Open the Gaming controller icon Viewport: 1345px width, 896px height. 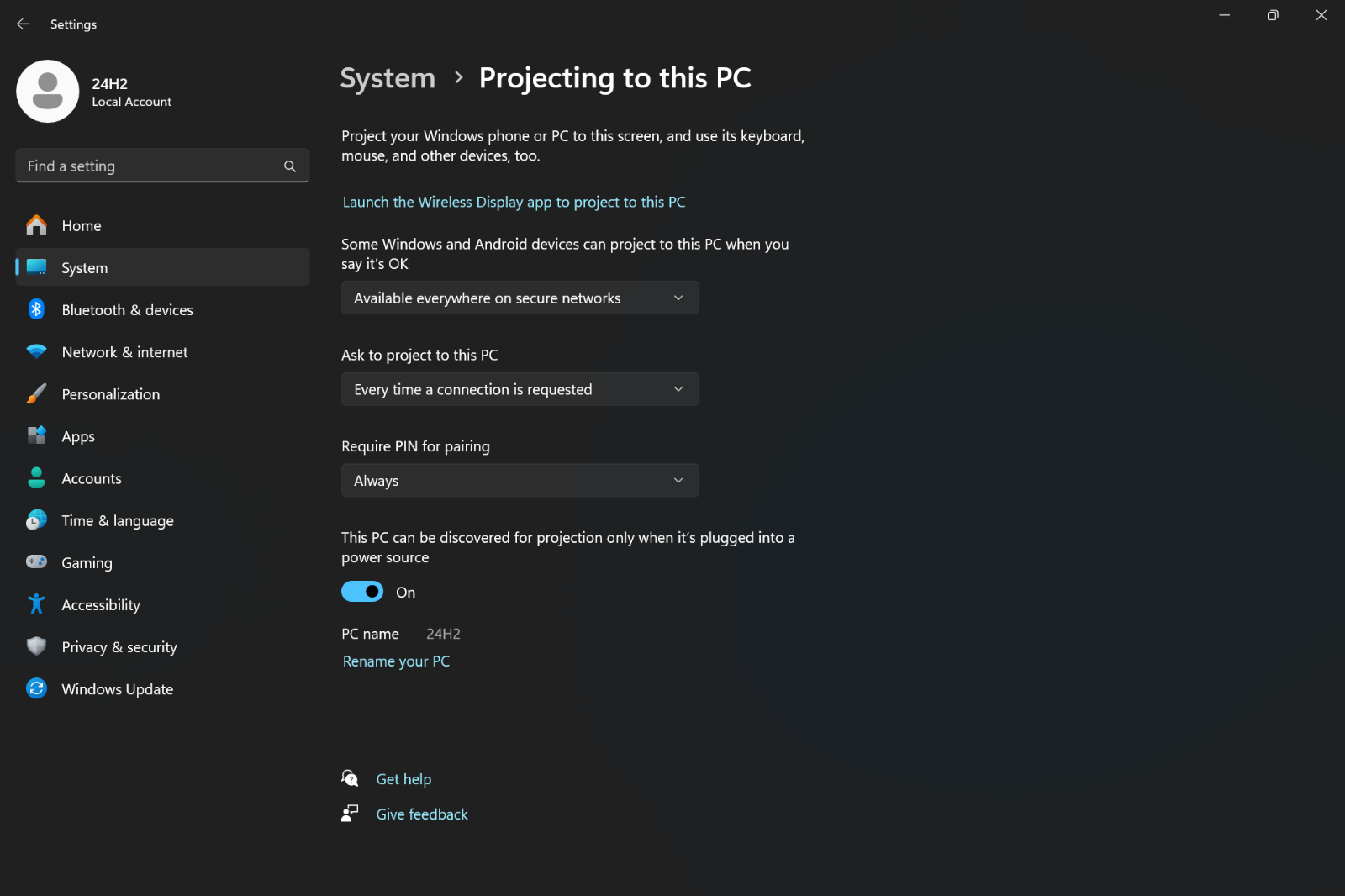(36, 561)
